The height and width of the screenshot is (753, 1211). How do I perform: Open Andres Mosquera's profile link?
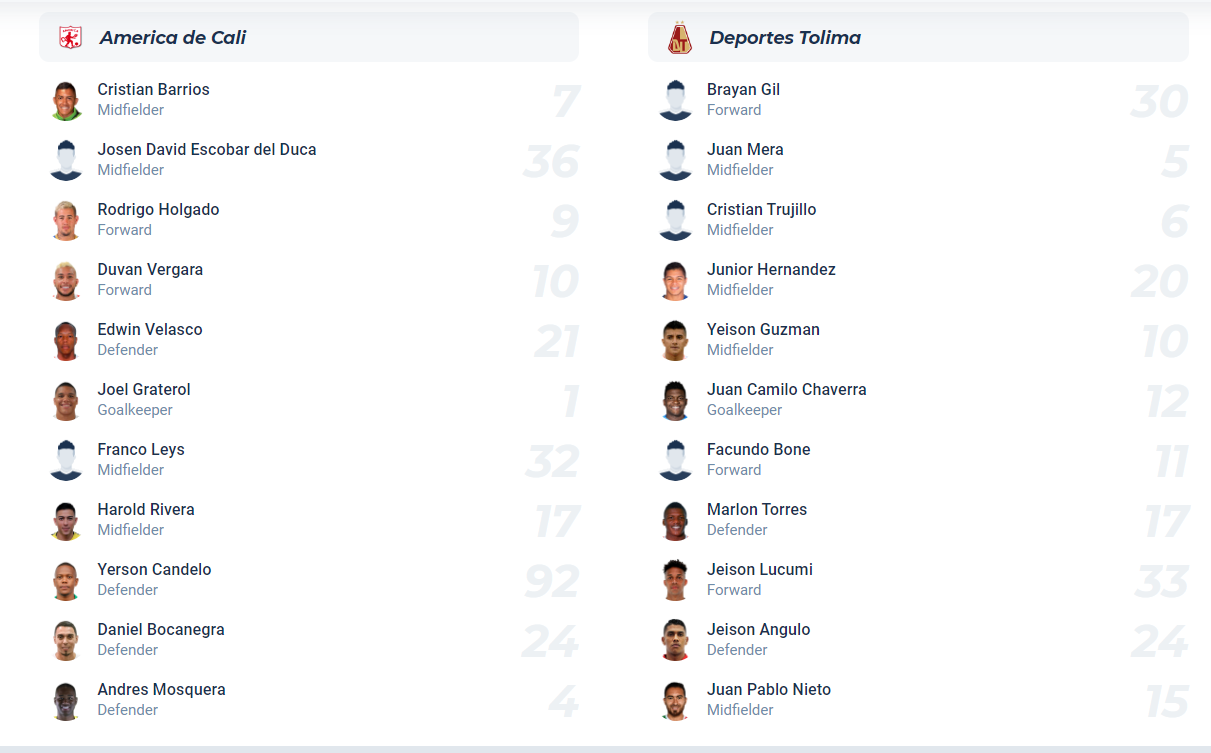[161, 690]
